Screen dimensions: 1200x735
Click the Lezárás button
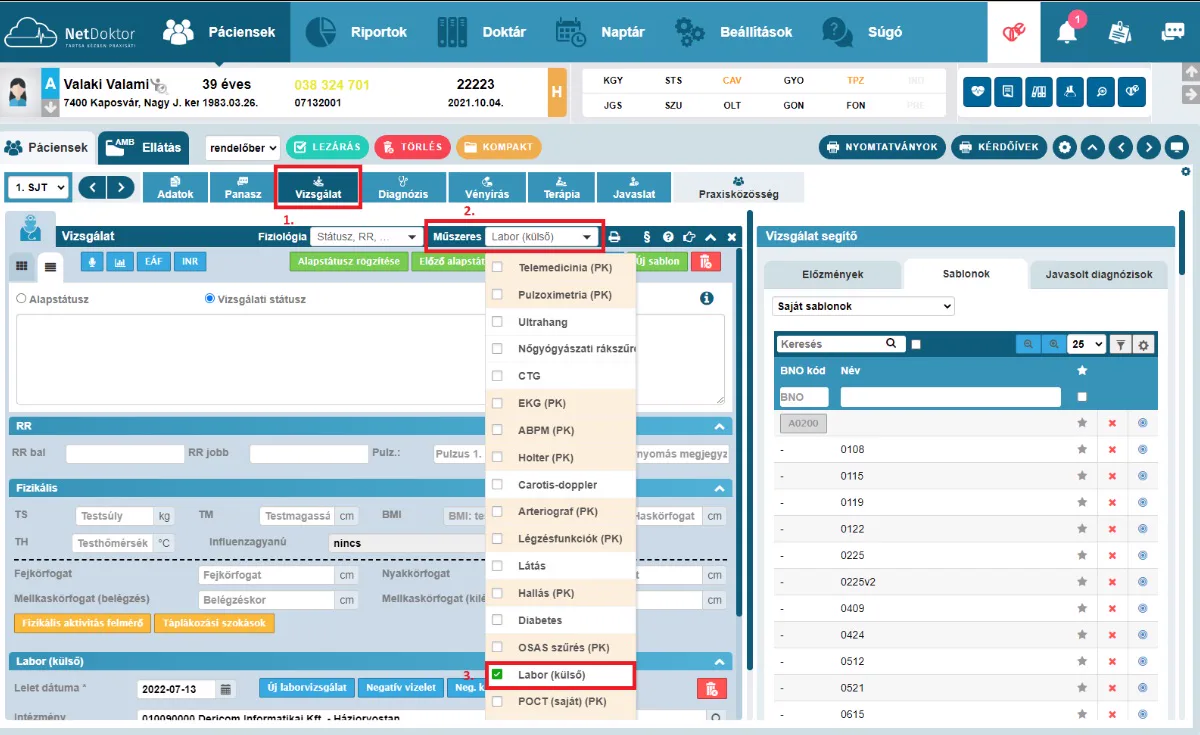tap(328, 147)
